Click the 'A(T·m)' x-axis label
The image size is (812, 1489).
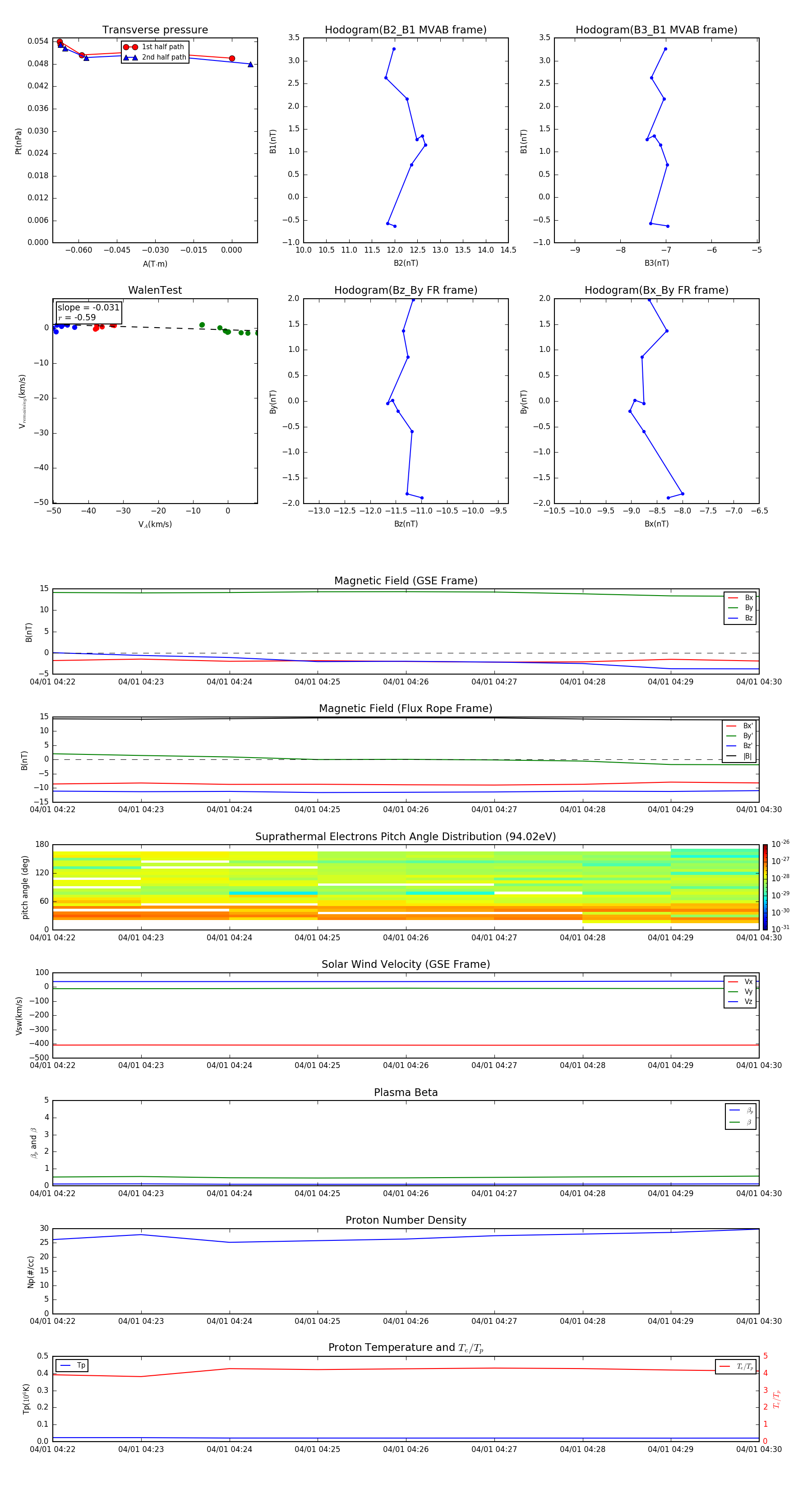coord(155,264)
